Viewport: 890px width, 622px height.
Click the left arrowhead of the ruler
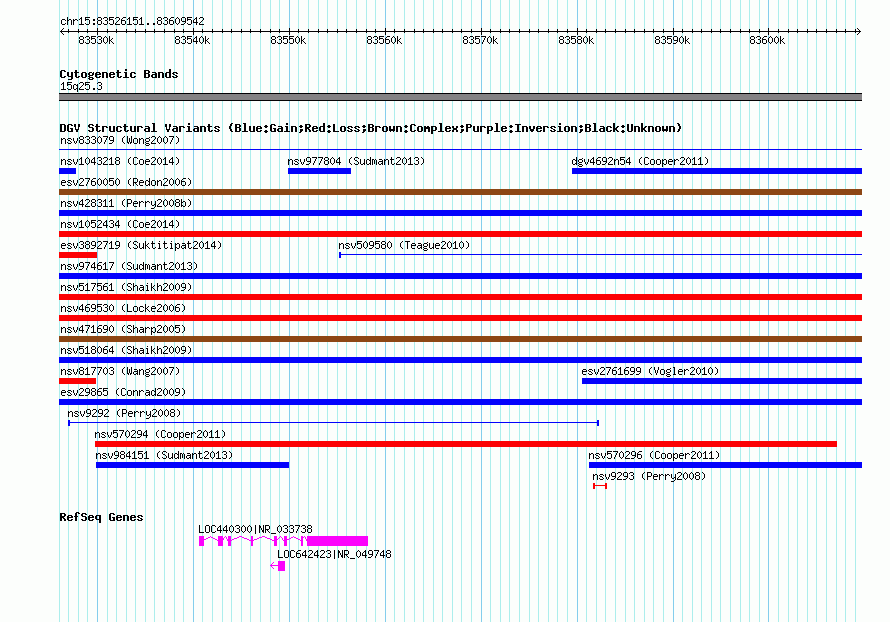pos(62,31)
